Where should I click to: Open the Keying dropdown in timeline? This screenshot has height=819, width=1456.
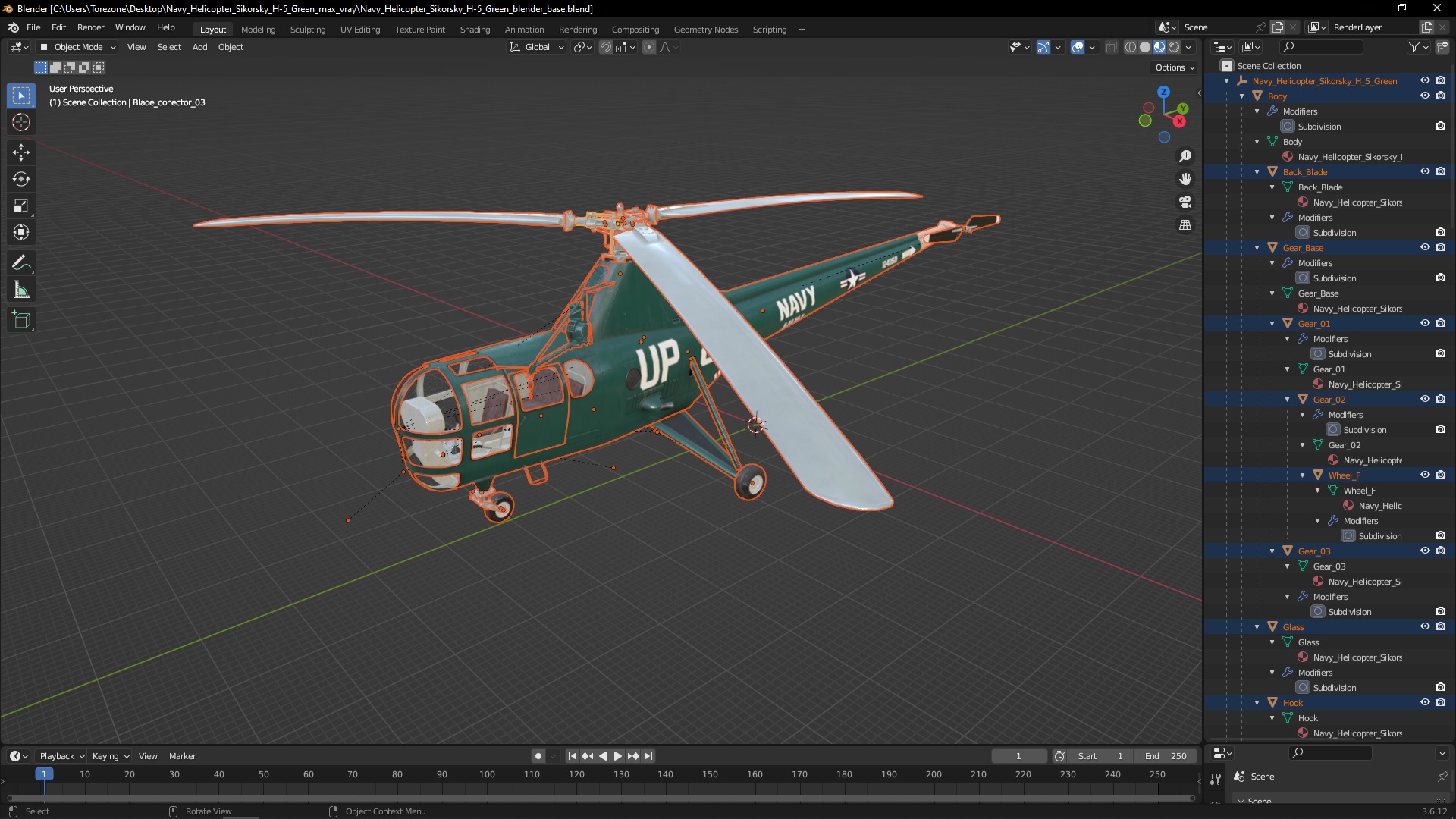110,756
